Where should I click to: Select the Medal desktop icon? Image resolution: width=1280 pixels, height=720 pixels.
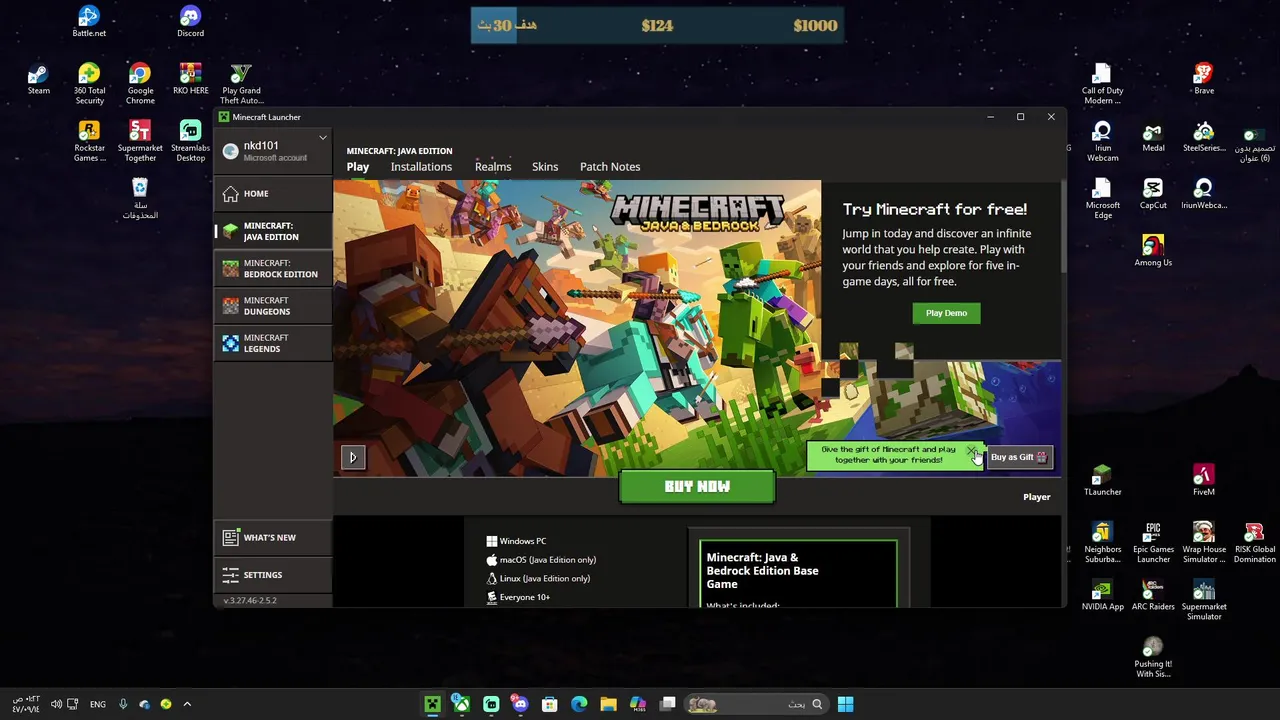pos(1153,136)
